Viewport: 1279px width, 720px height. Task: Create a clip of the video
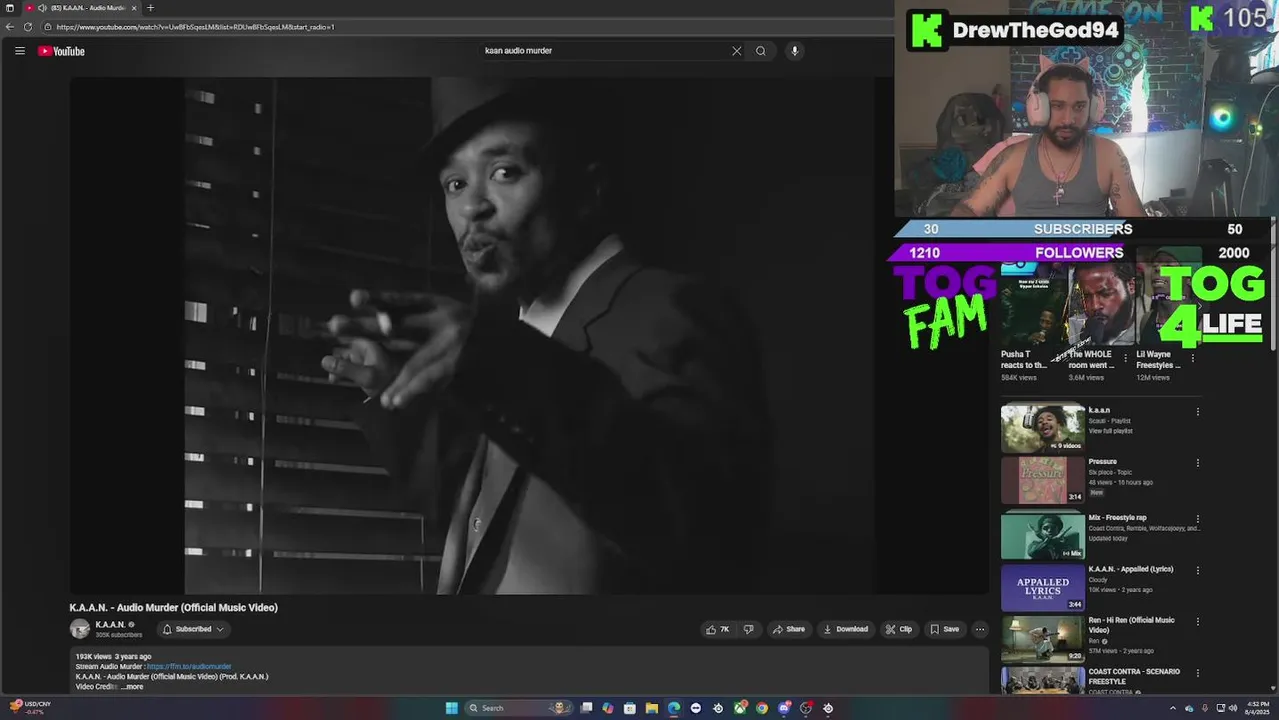click(x=899, y=629)
